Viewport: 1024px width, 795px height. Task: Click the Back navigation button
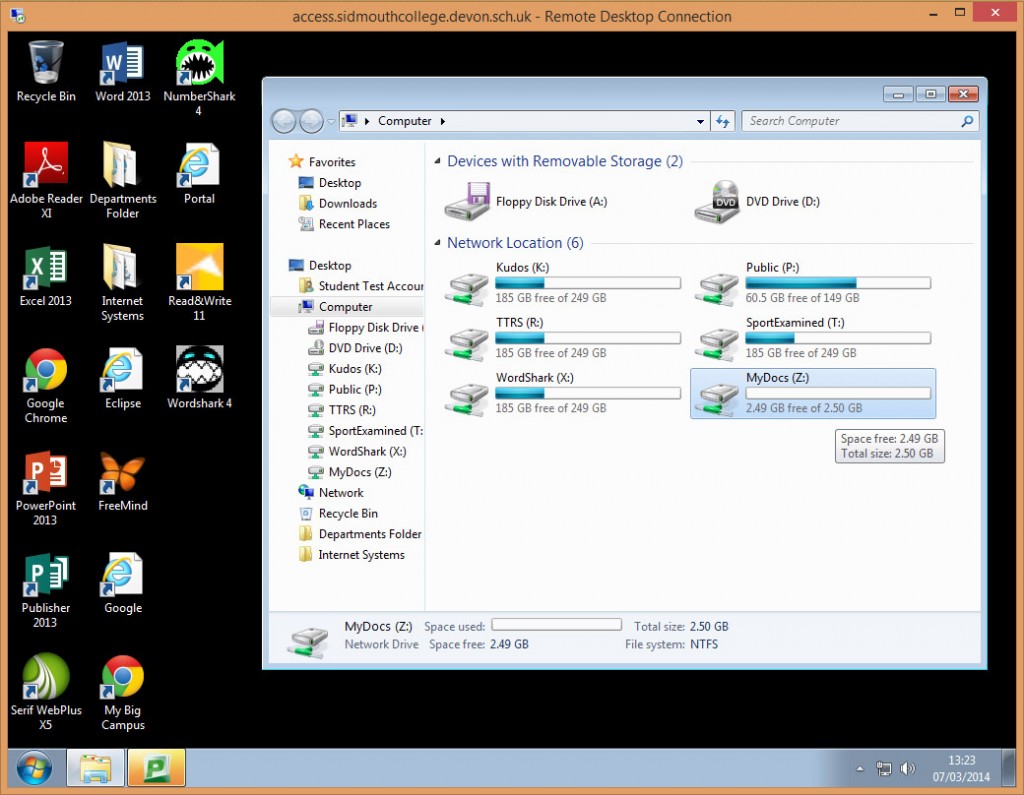tap(284, 122)
